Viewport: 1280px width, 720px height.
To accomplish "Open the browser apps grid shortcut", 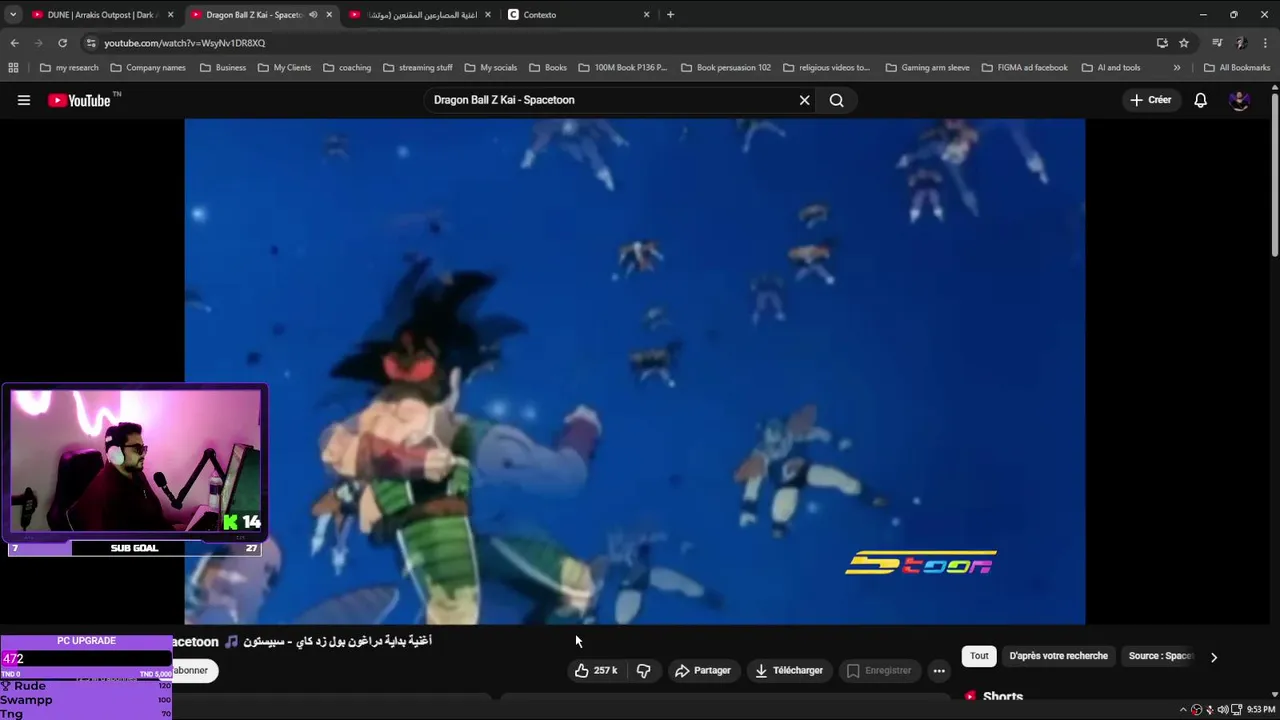I will (13, 68).
